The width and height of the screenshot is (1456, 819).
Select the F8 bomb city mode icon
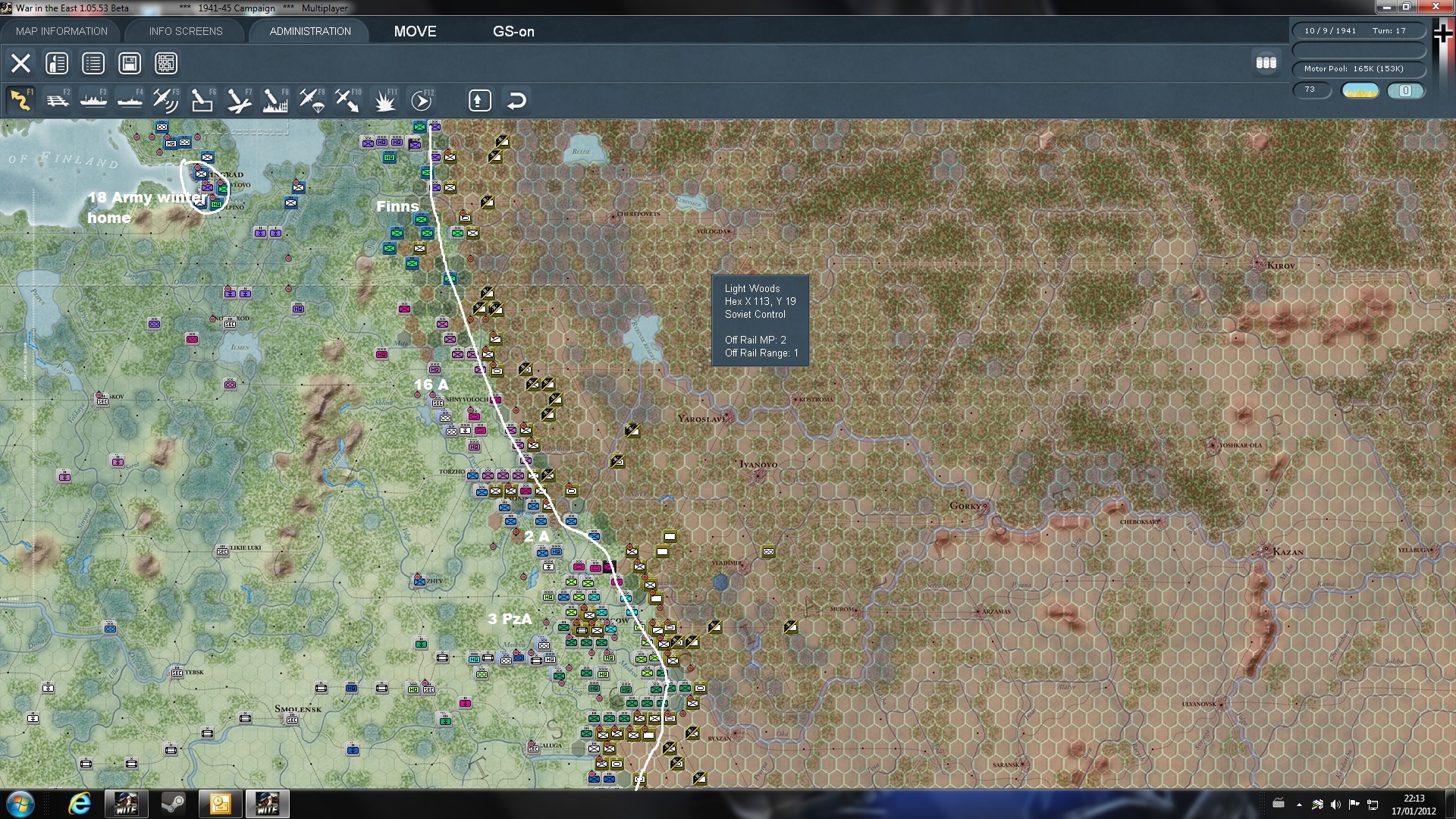275,100
